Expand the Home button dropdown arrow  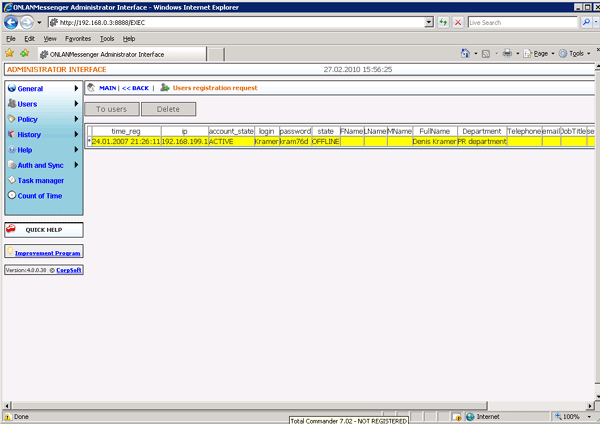tap(476, 54)
